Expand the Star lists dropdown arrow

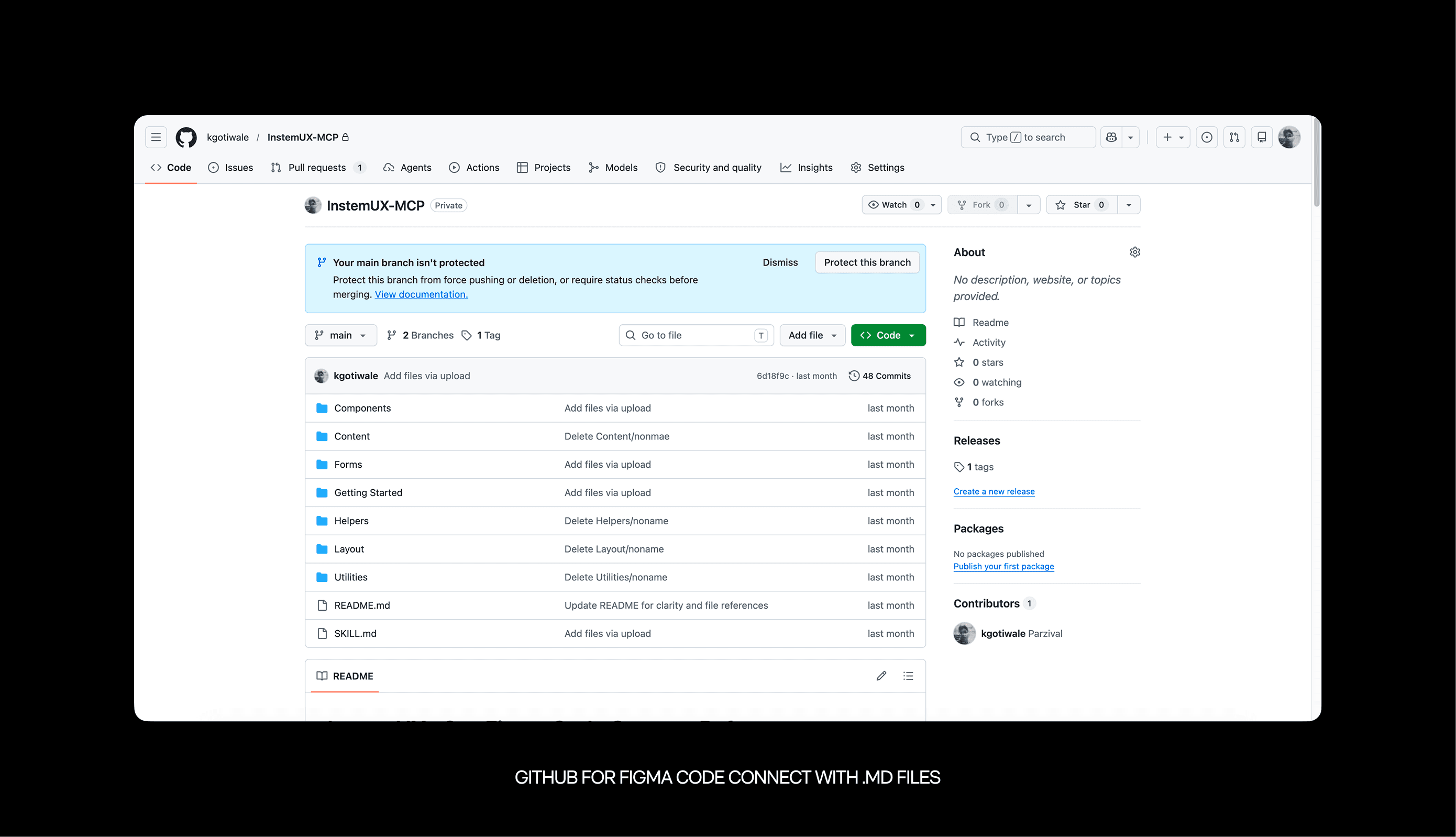pos(1129,205)
